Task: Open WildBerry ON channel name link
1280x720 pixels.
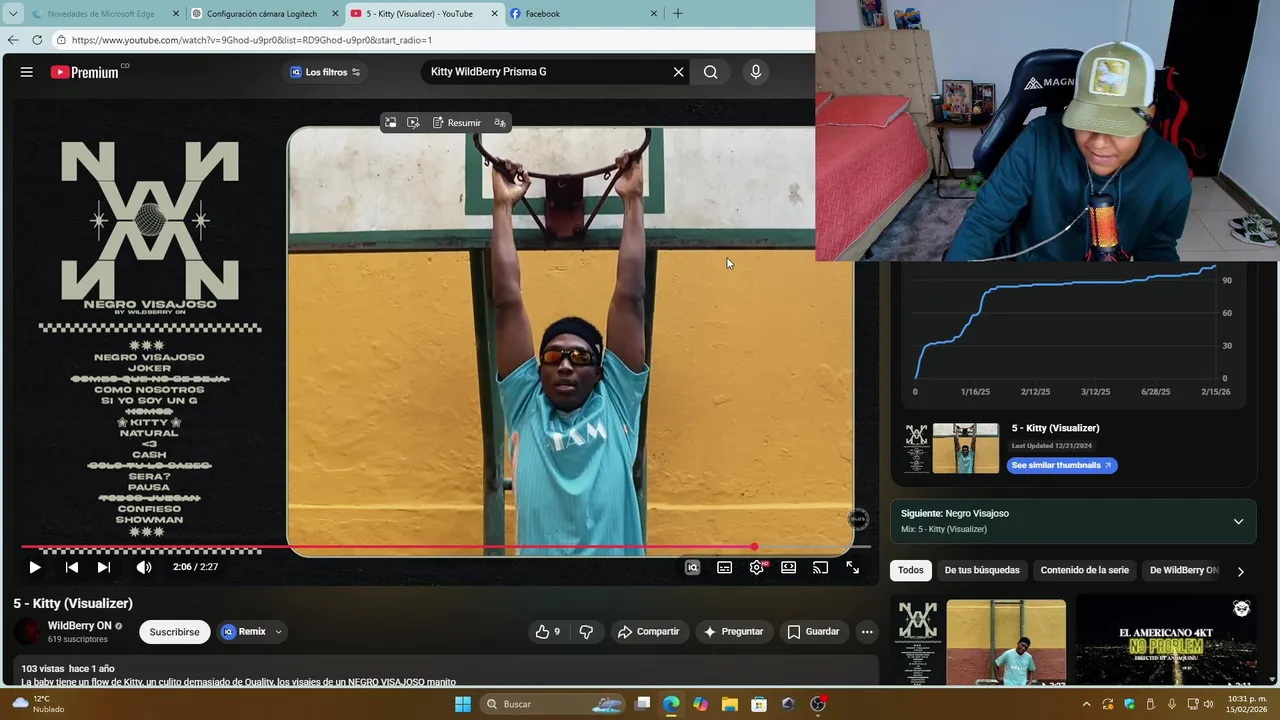Action: pyautogui.click(x=80, y=626)
